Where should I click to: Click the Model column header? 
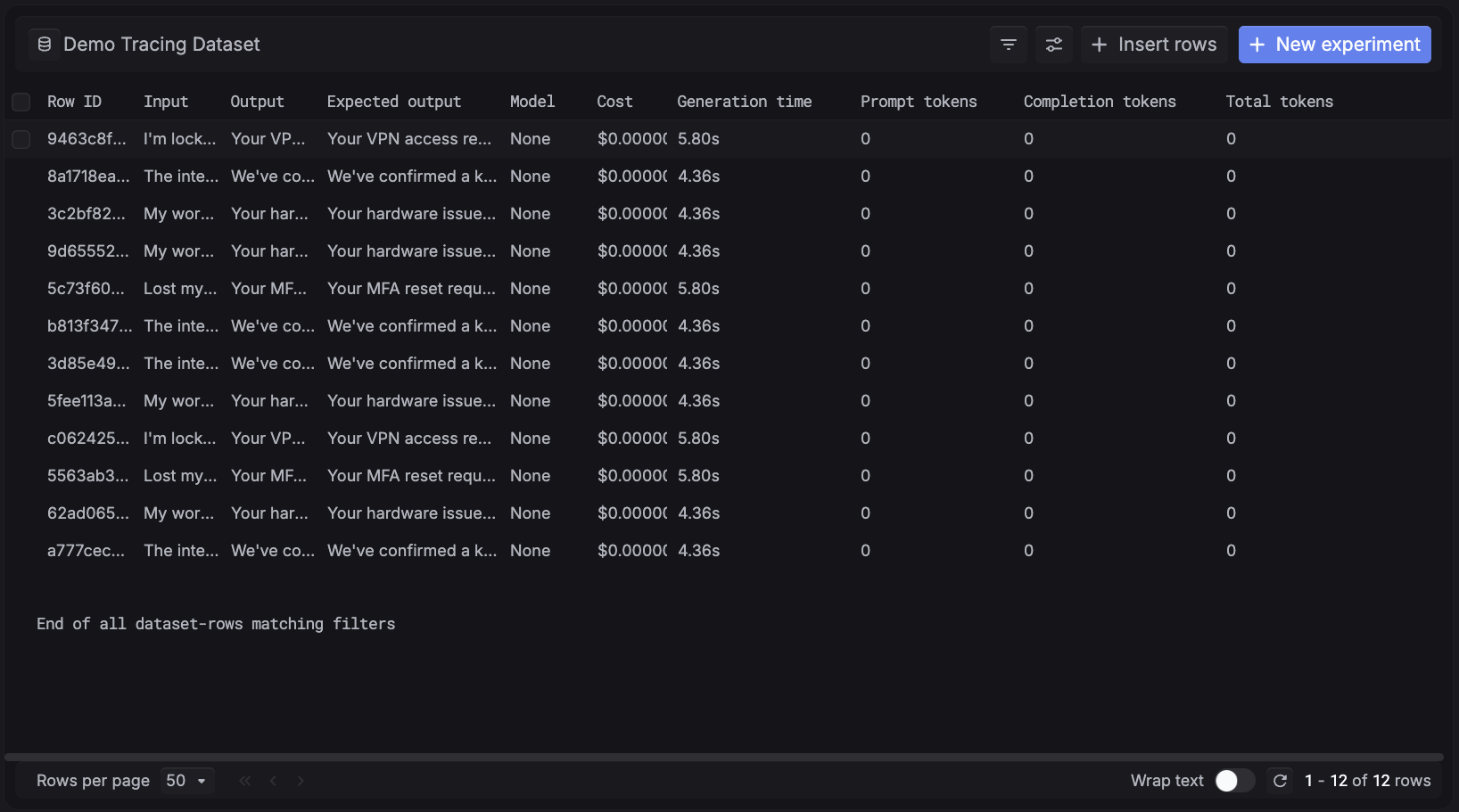[x=532, y=102]
